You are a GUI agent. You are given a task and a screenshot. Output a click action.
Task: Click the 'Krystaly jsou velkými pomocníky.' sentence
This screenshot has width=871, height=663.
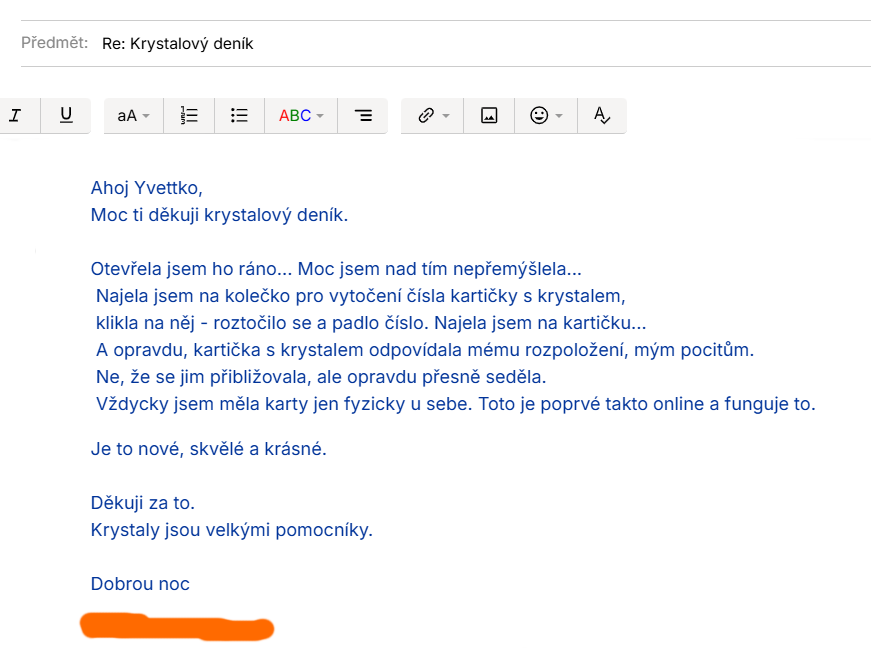(231, 530)
